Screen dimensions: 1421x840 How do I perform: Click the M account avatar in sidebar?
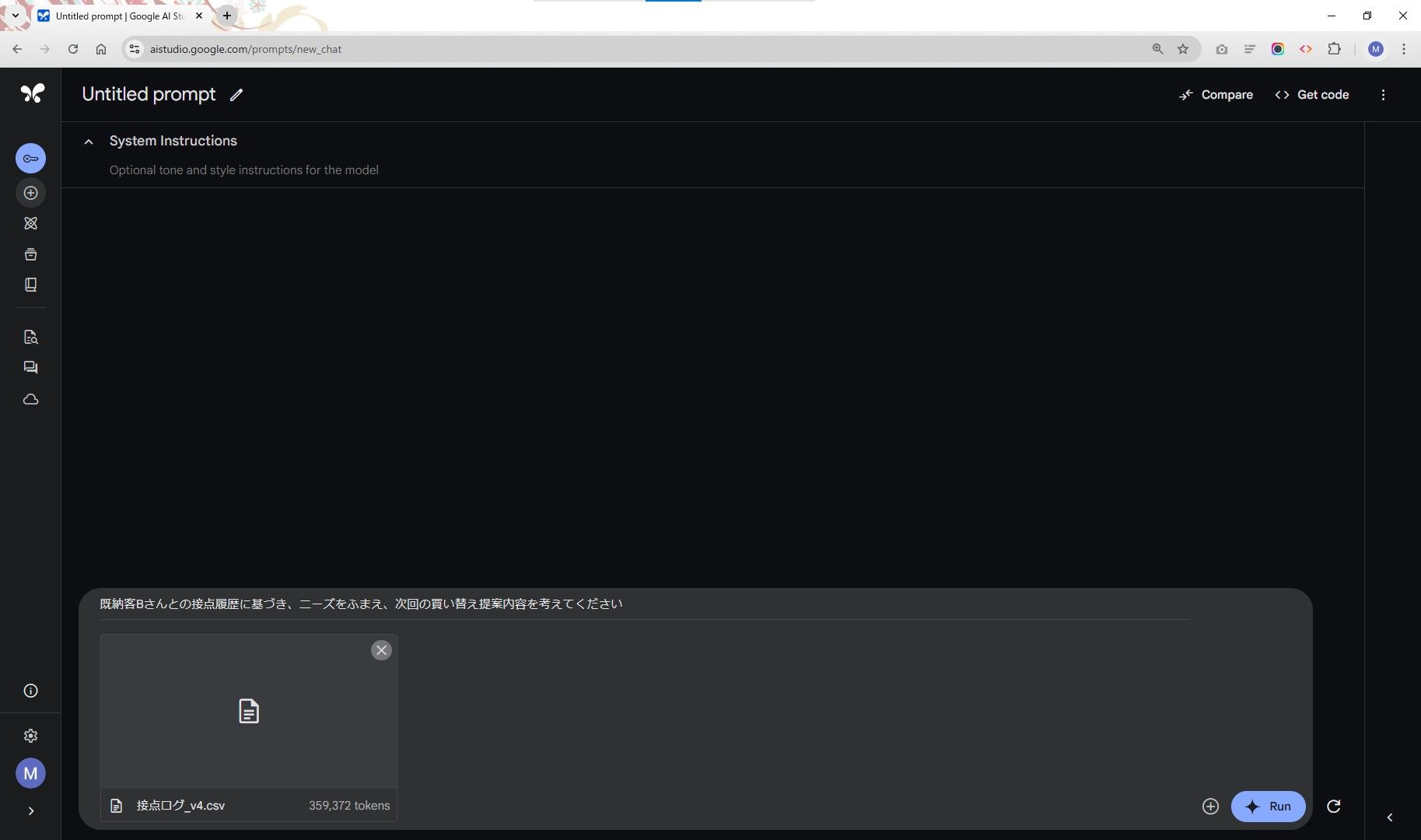(30, 773)
